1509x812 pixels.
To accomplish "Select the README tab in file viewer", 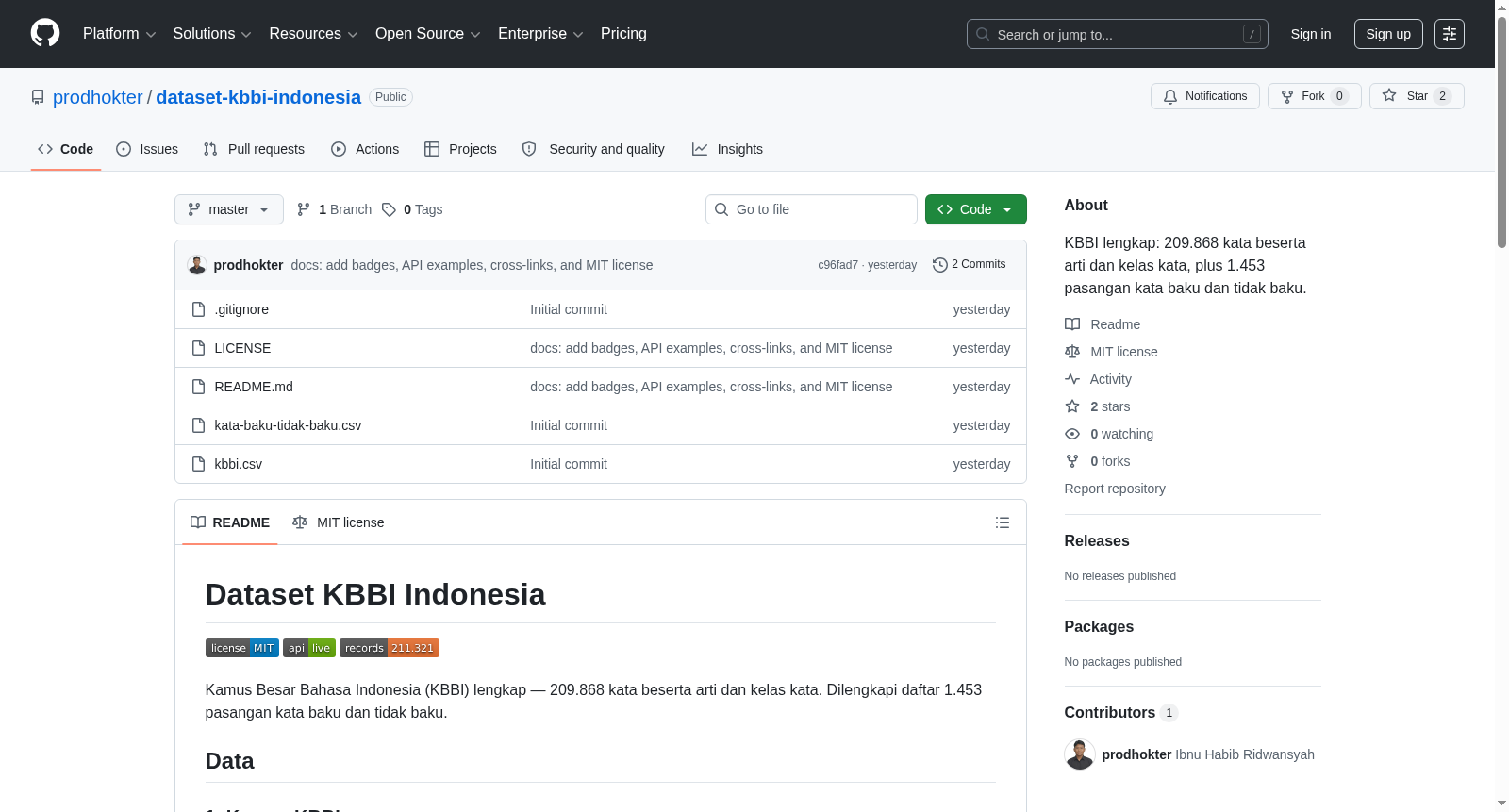I will coord(230,522).
